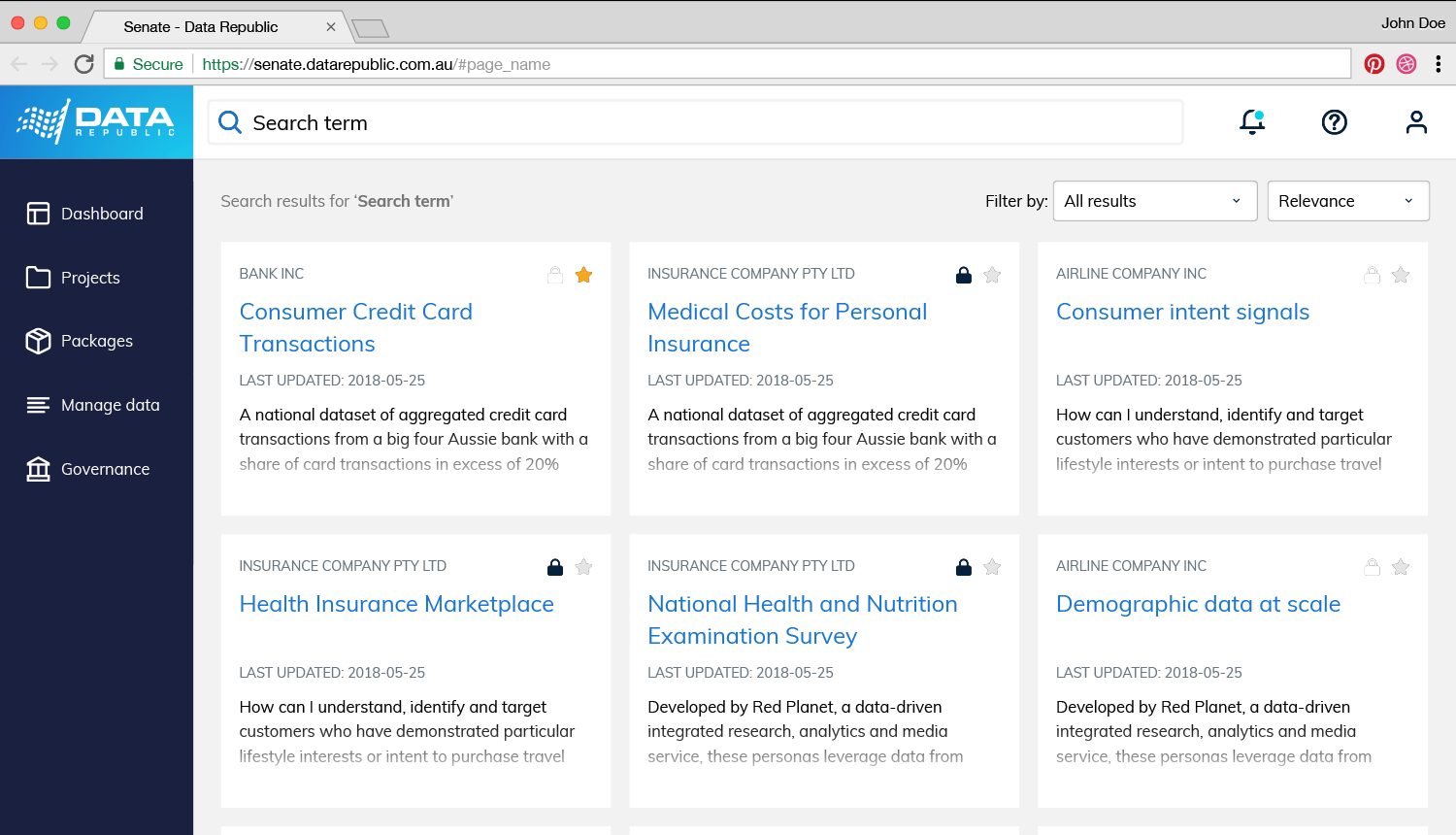Open the Relevance sort dropdown

point(1347,201)
